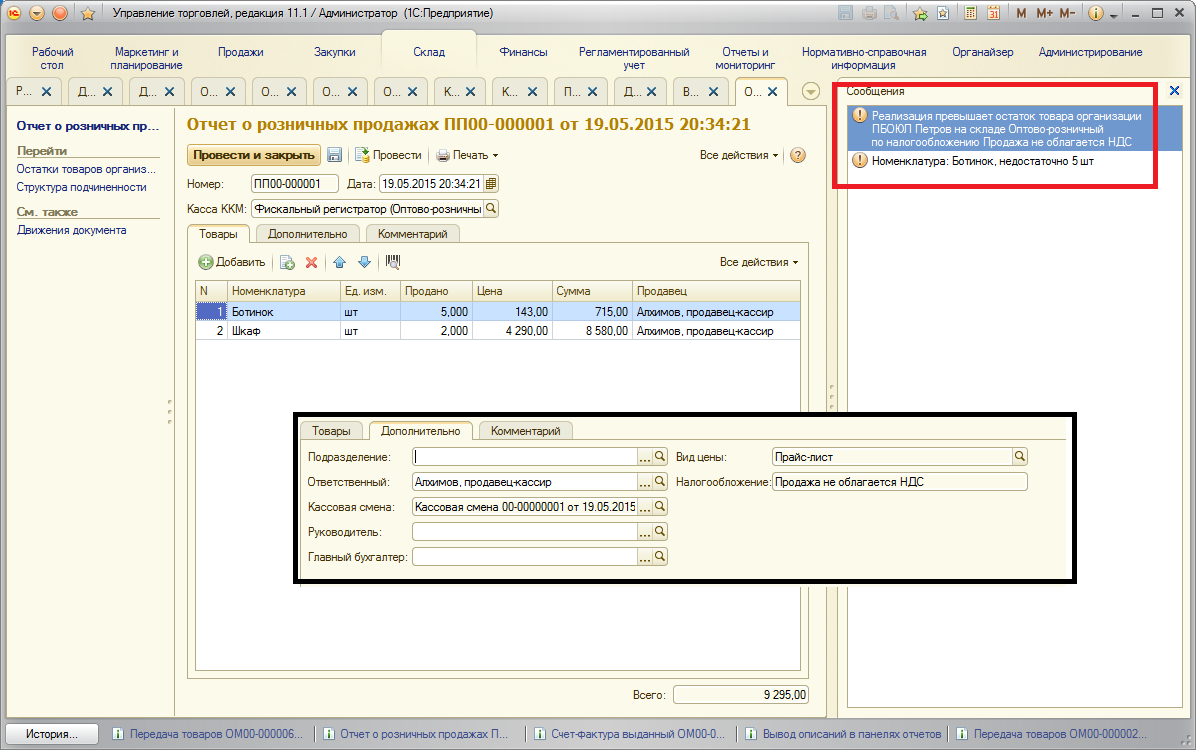Close the Сообщения messages panel

1174,90
